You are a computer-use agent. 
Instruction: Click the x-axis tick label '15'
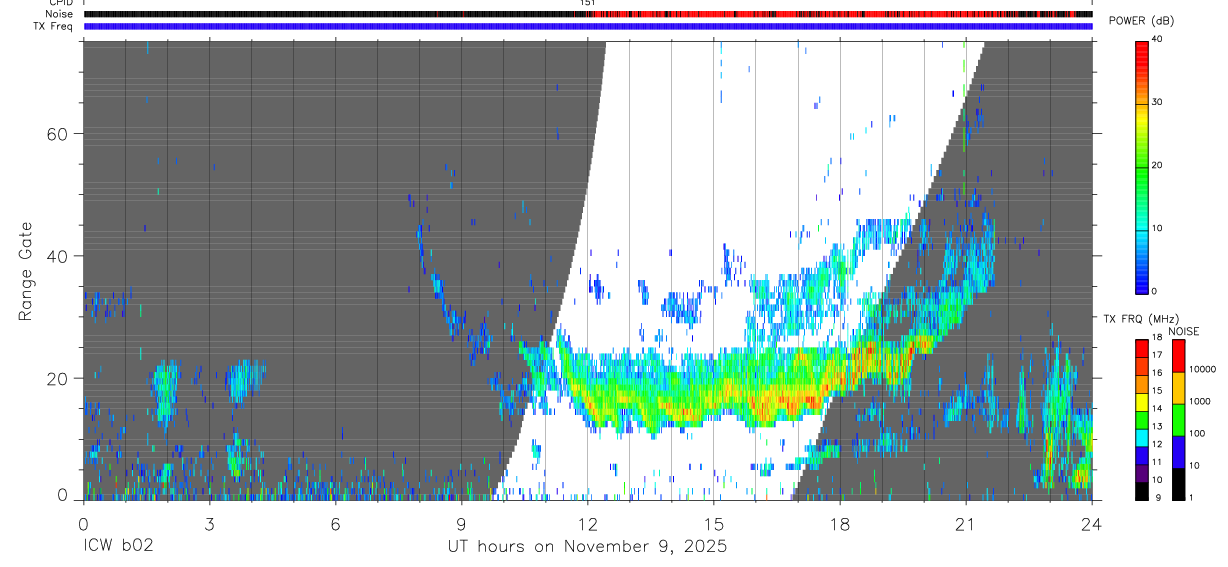pos(714,523)
